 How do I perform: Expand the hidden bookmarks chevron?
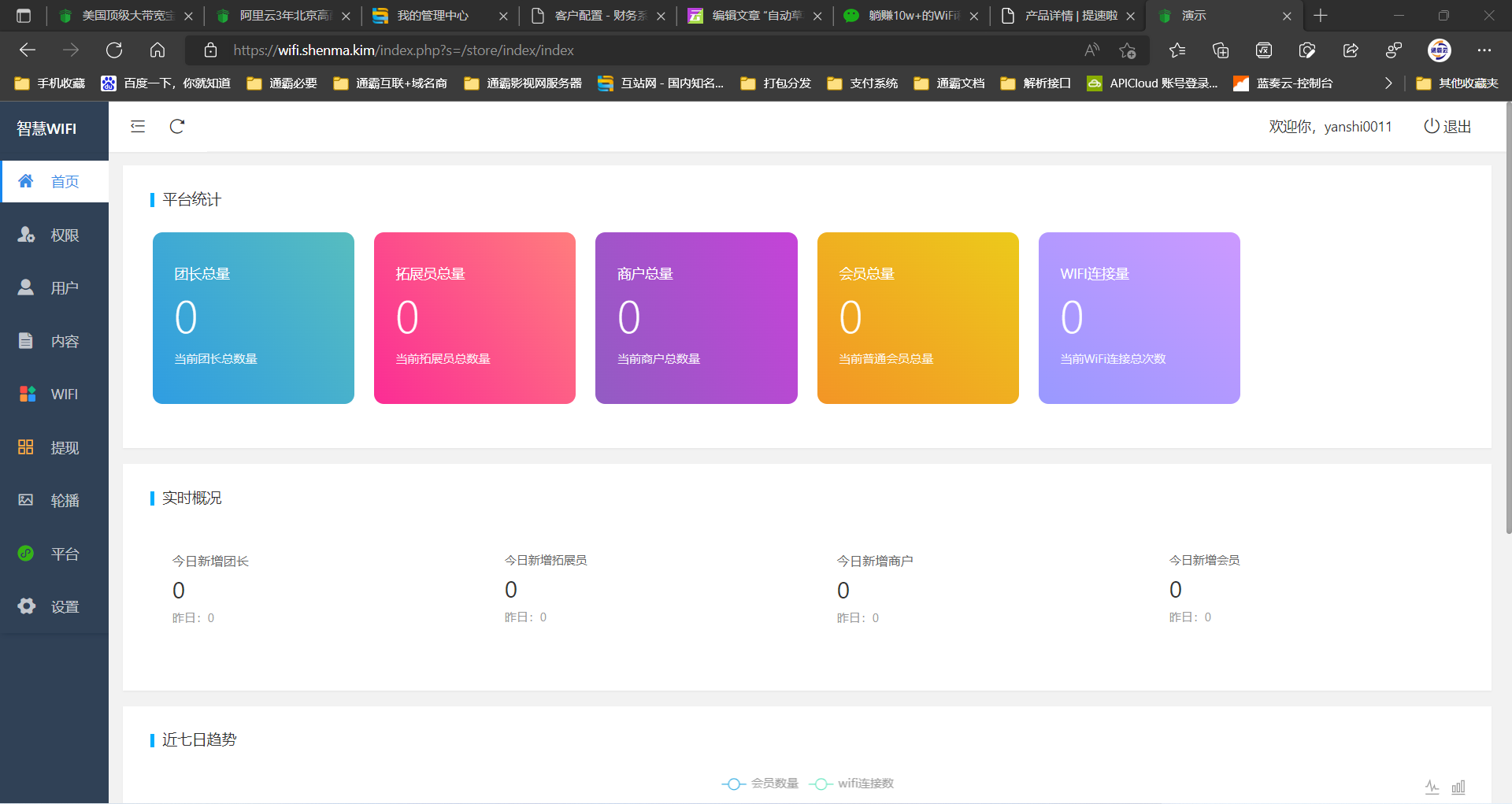pos(1388,83)
